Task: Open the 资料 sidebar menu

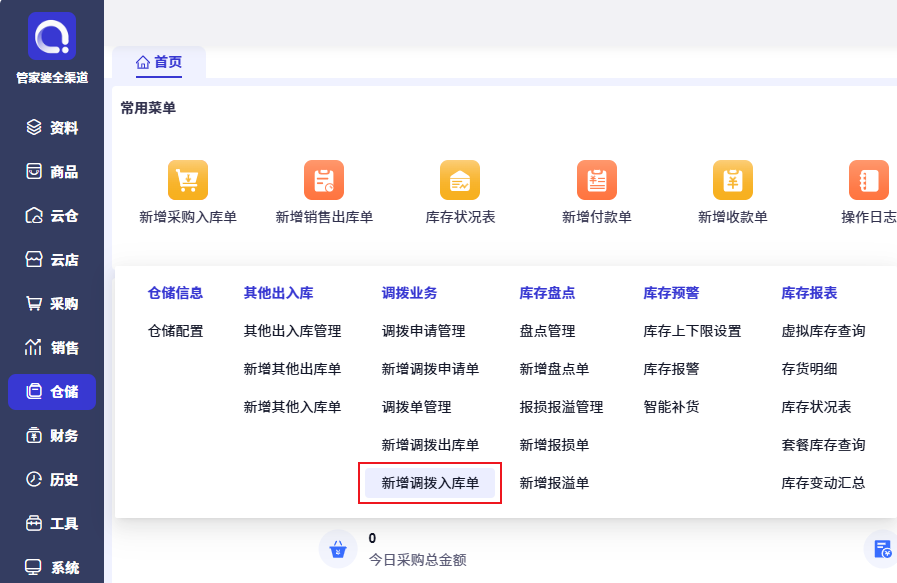Action: pyautogui.click(x=52, y=128)
